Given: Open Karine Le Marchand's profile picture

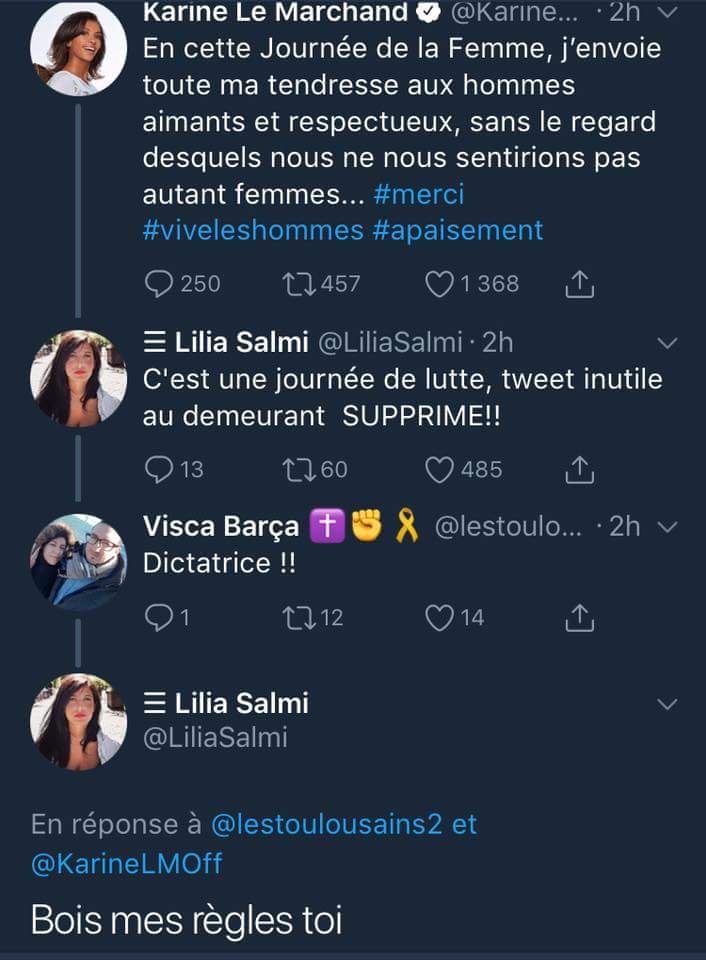Looking at the screenshot, I should click(x=78, y=48).
